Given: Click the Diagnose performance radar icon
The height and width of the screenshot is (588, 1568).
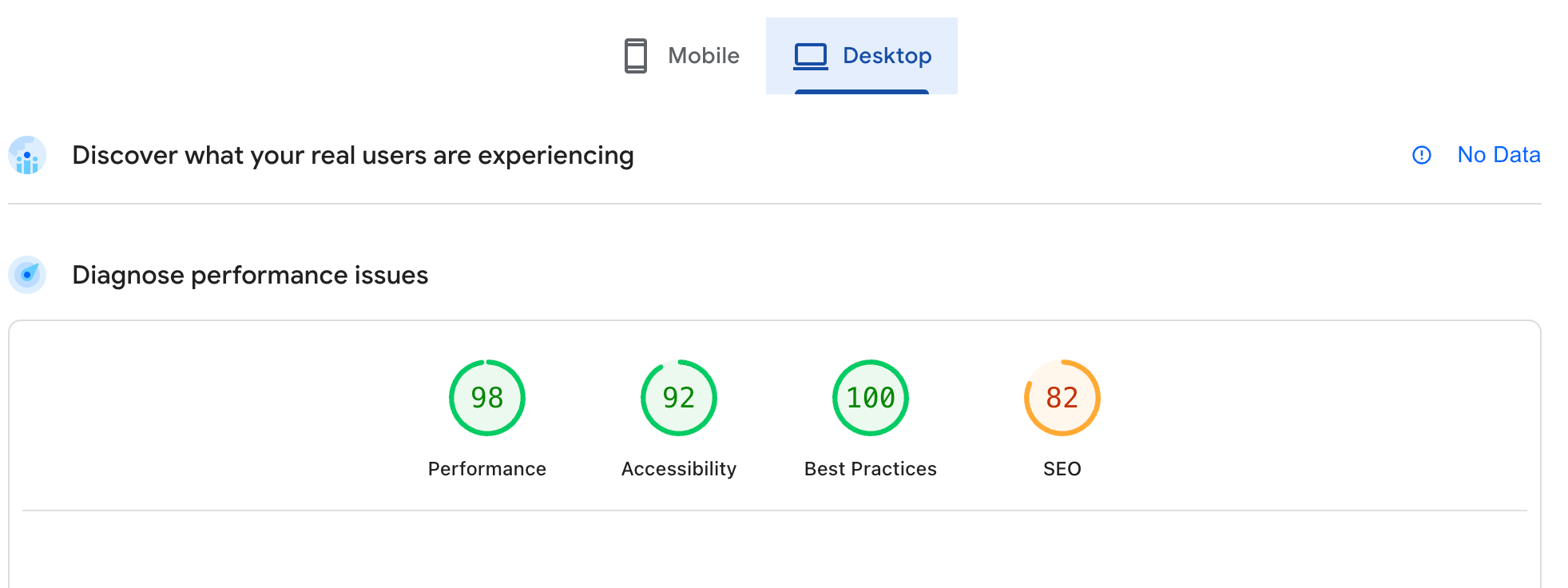Looking at the screenshot, I should pos(27,275).
